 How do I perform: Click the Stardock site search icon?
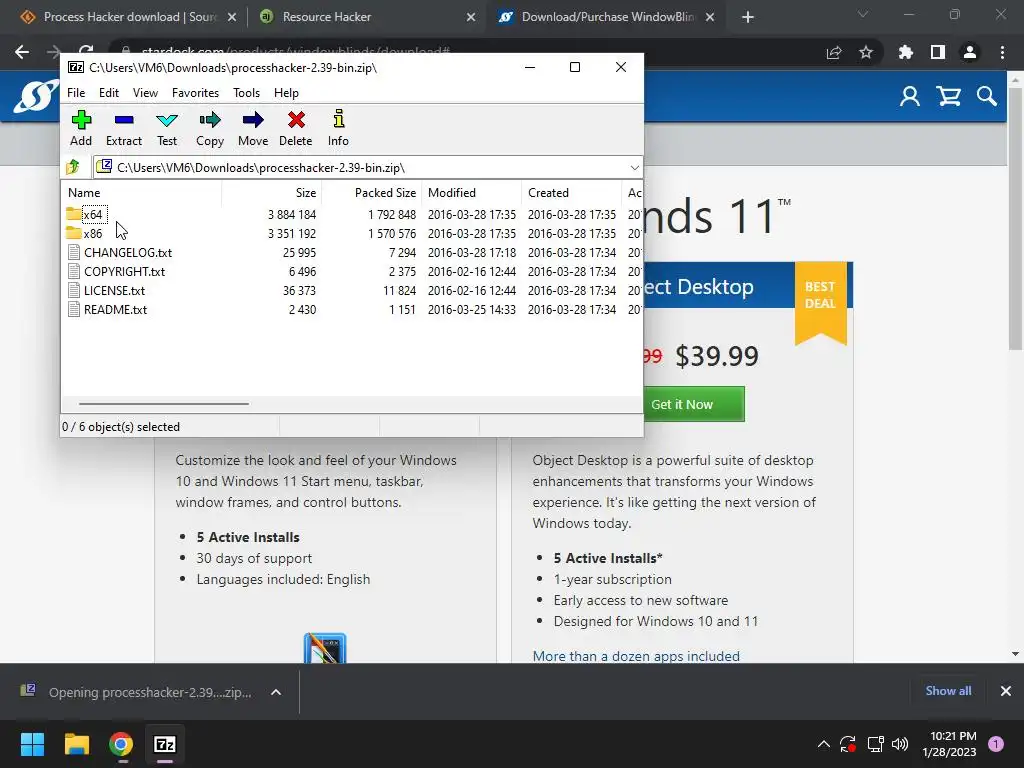pyautogui.click(x=987, y=97)
